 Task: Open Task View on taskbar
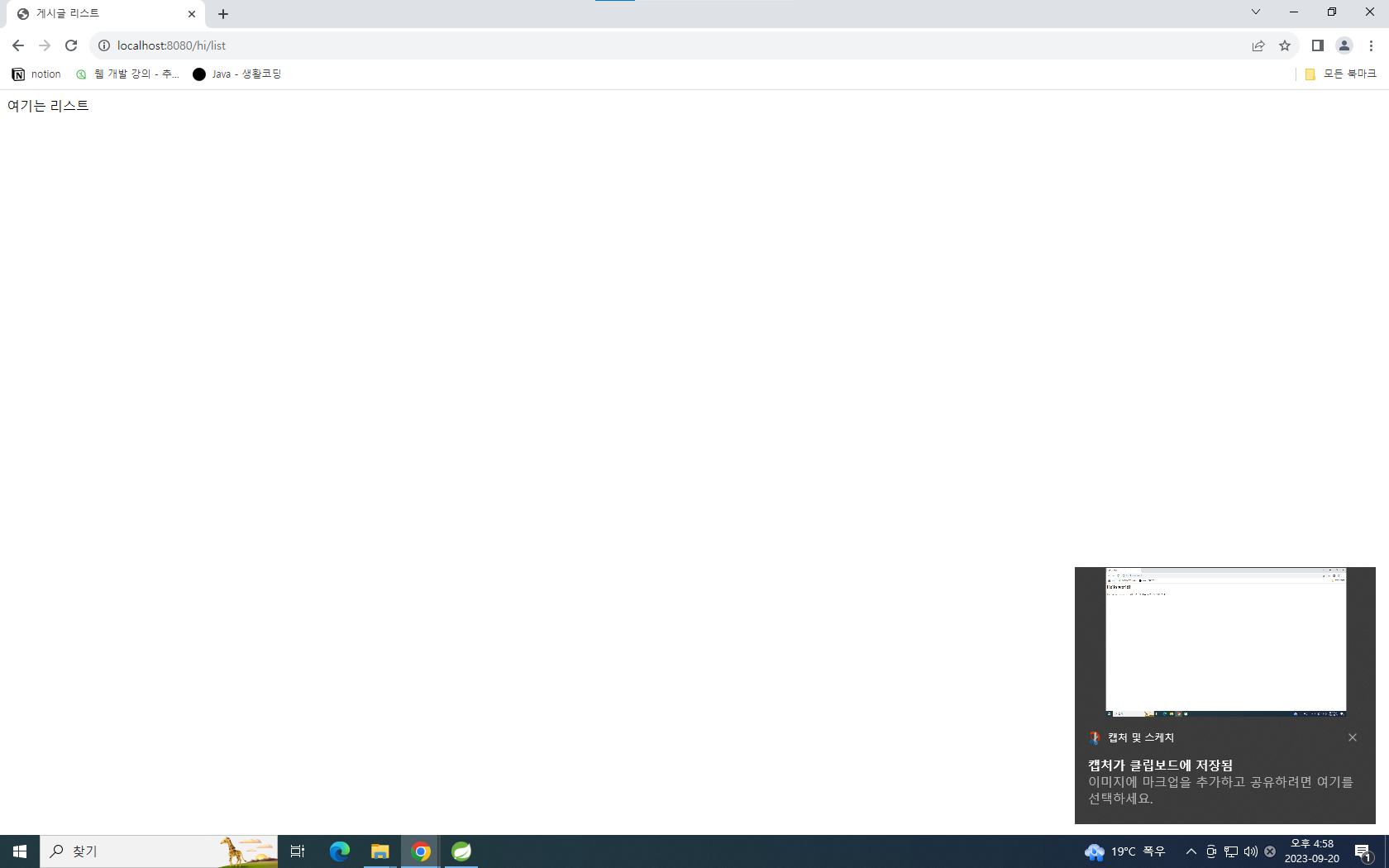(x=298, y=851)
